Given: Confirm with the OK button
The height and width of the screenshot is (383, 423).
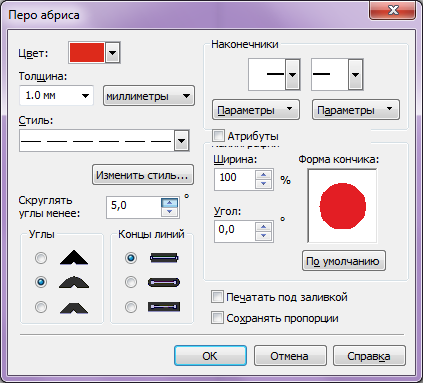Looking at the screenshot, I should tap(210, 356).
